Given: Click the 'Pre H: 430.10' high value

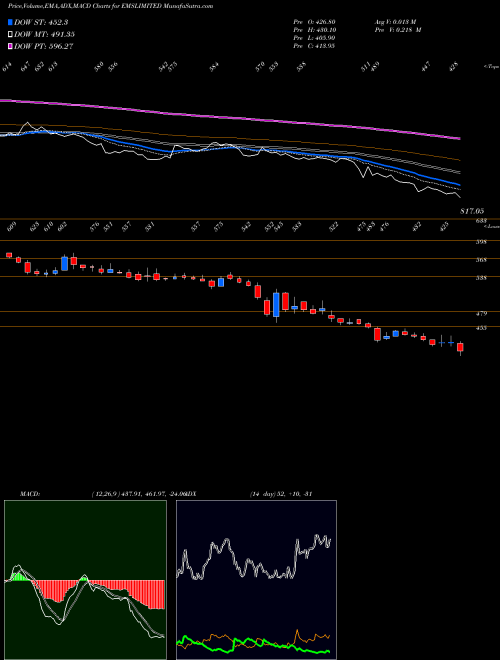Looking at the screenshot, I should [x=314, y=30].
